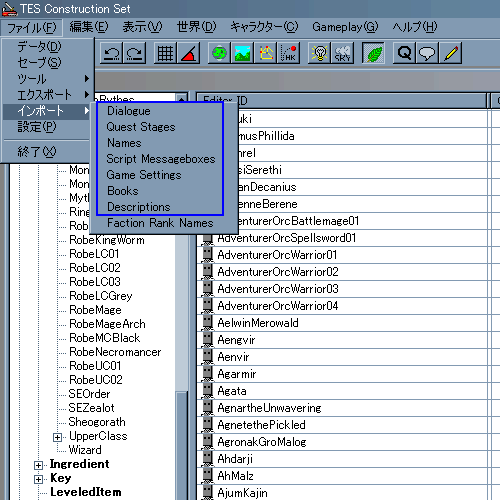500x500 pixels.
Task: Select RobeKingWorm in the tree
Action: pyautogui.click(x=107, y=240)
